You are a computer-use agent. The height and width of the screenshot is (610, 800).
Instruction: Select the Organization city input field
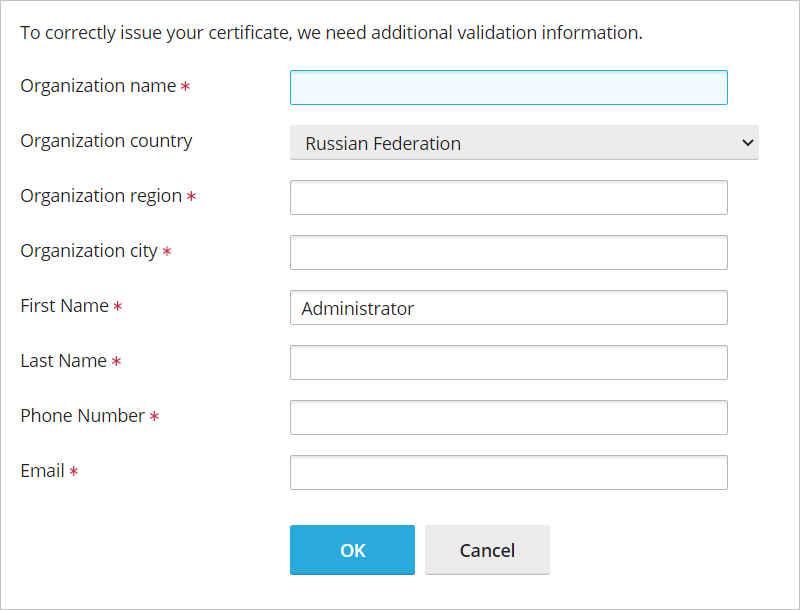pos(508,253)
